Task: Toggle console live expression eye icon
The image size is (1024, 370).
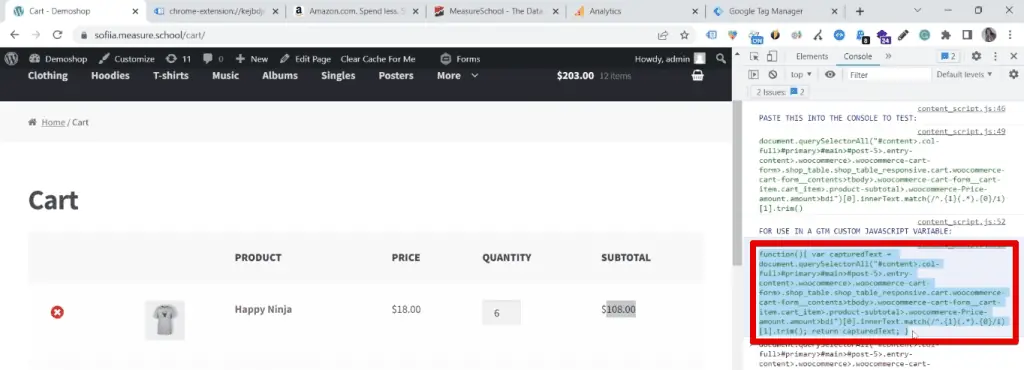Action: click(830, 74)
